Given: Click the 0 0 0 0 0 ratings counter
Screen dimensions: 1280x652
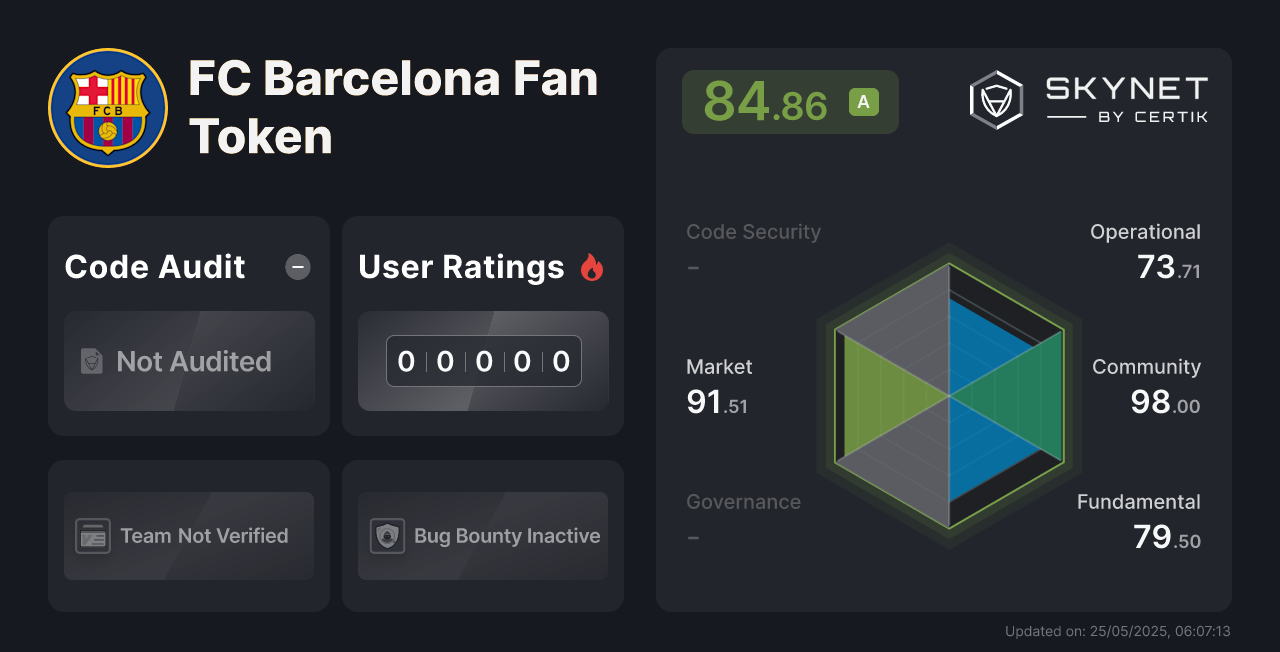Looking at the screenshot, I should pos(484,361).
